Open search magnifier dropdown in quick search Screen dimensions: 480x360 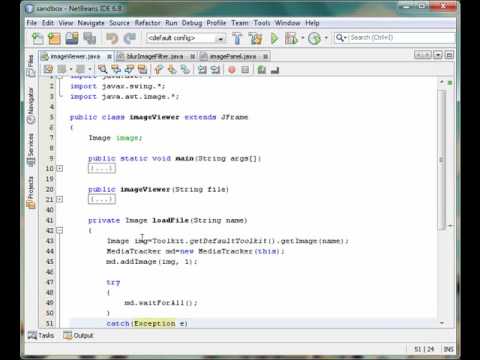(x=341, y=37)
